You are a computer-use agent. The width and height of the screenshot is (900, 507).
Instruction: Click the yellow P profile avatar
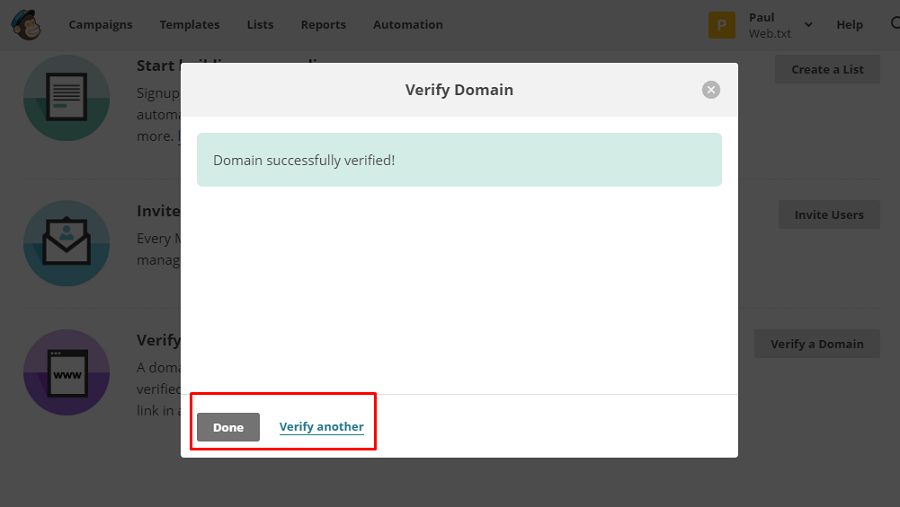(x=722, y=25)
